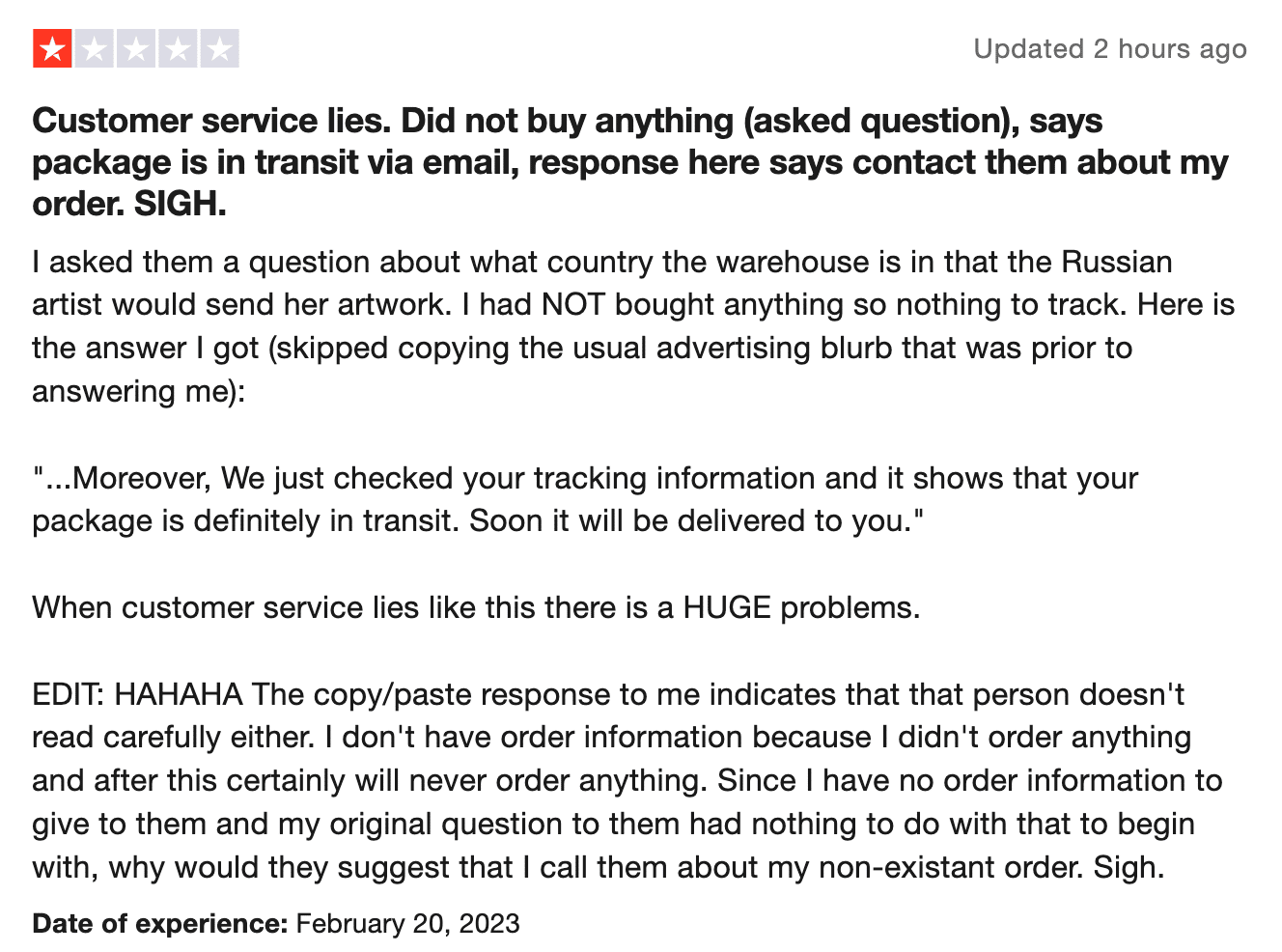Click the 'When customer service lies' sentence
The width and height of the screenshot is (1282, 952).
coord(476,607)
